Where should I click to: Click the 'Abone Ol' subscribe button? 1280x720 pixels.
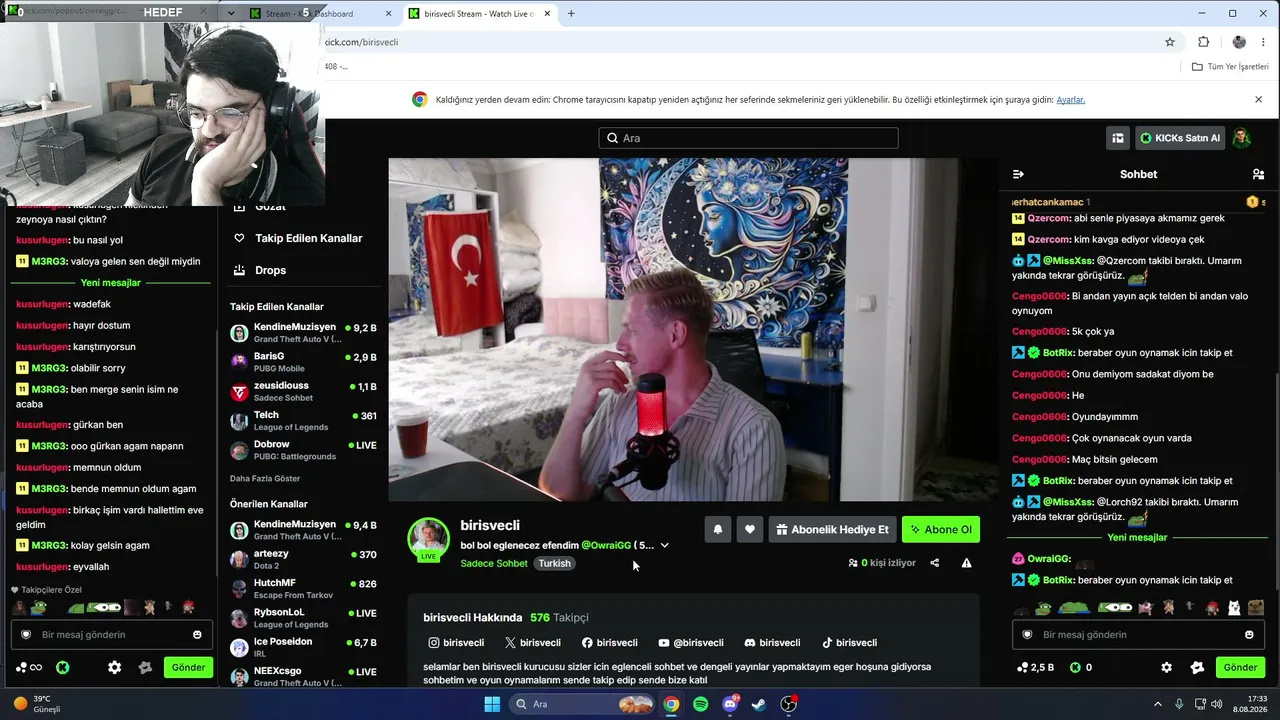coord(941,529)
